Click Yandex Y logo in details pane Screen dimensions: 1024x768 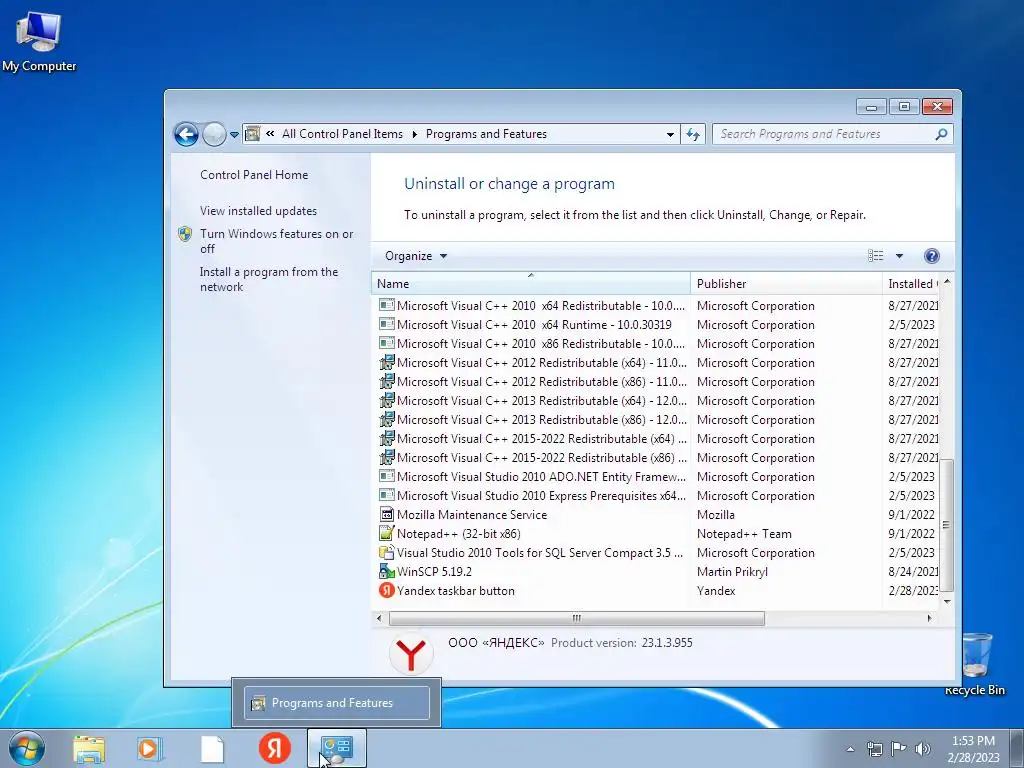point(411,654)
